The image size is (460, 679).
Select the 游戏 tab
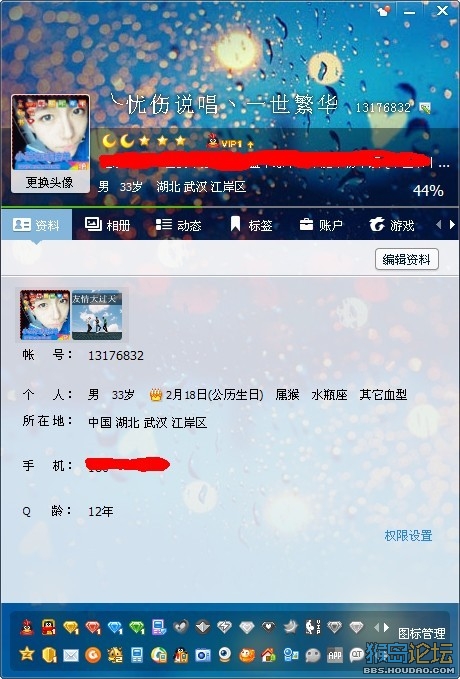click(392, 225)
